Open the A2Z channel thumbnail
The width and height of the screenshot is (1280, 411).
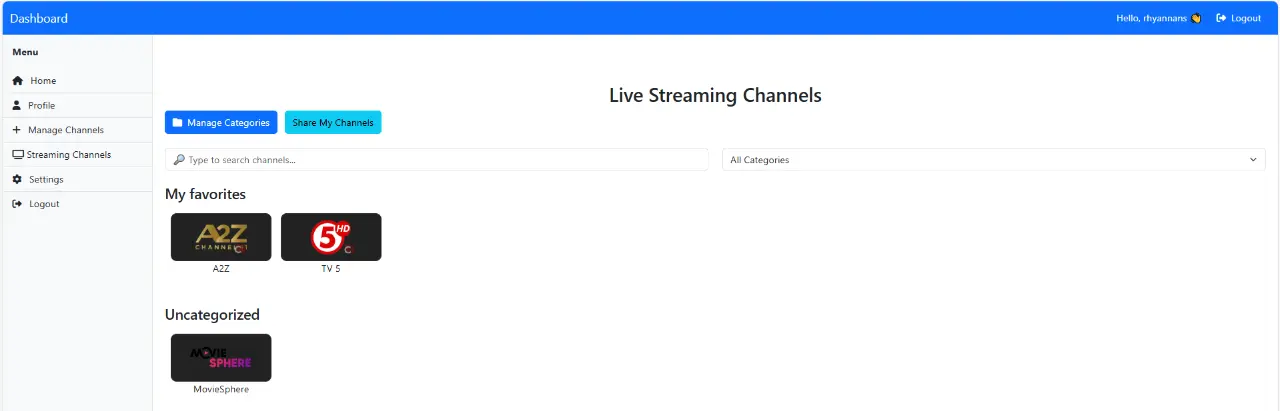click(x=221, y=237)
